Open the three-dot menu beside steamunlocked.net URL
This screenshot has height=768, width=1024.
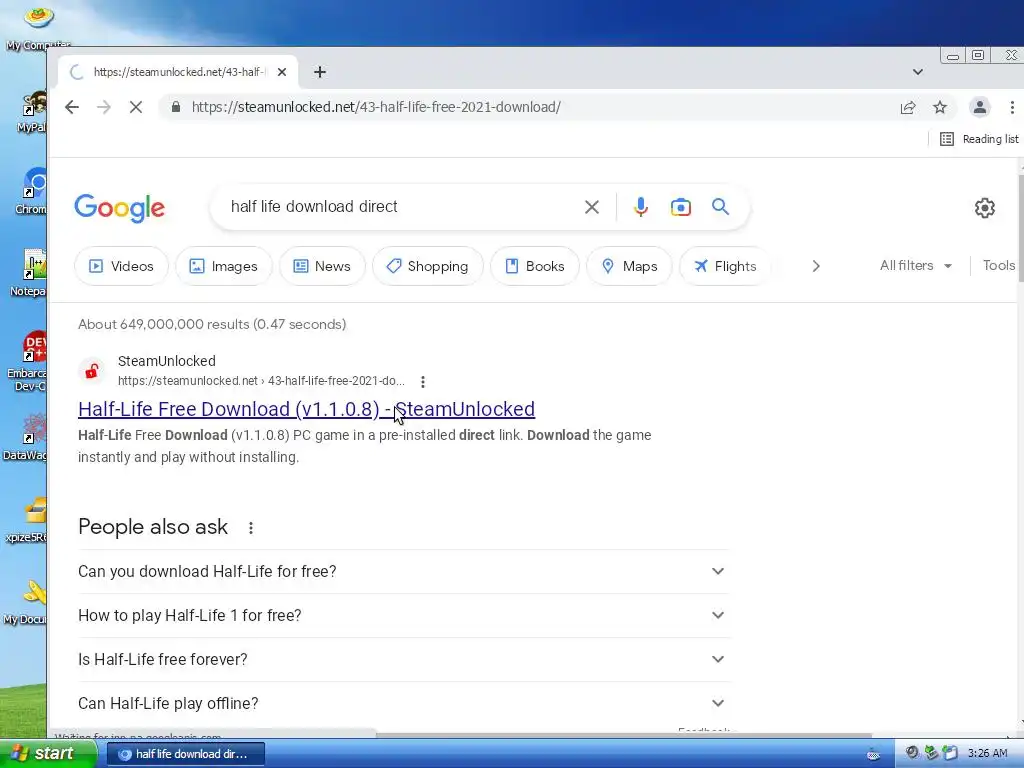pyautogui.click(x=423, y=381)
